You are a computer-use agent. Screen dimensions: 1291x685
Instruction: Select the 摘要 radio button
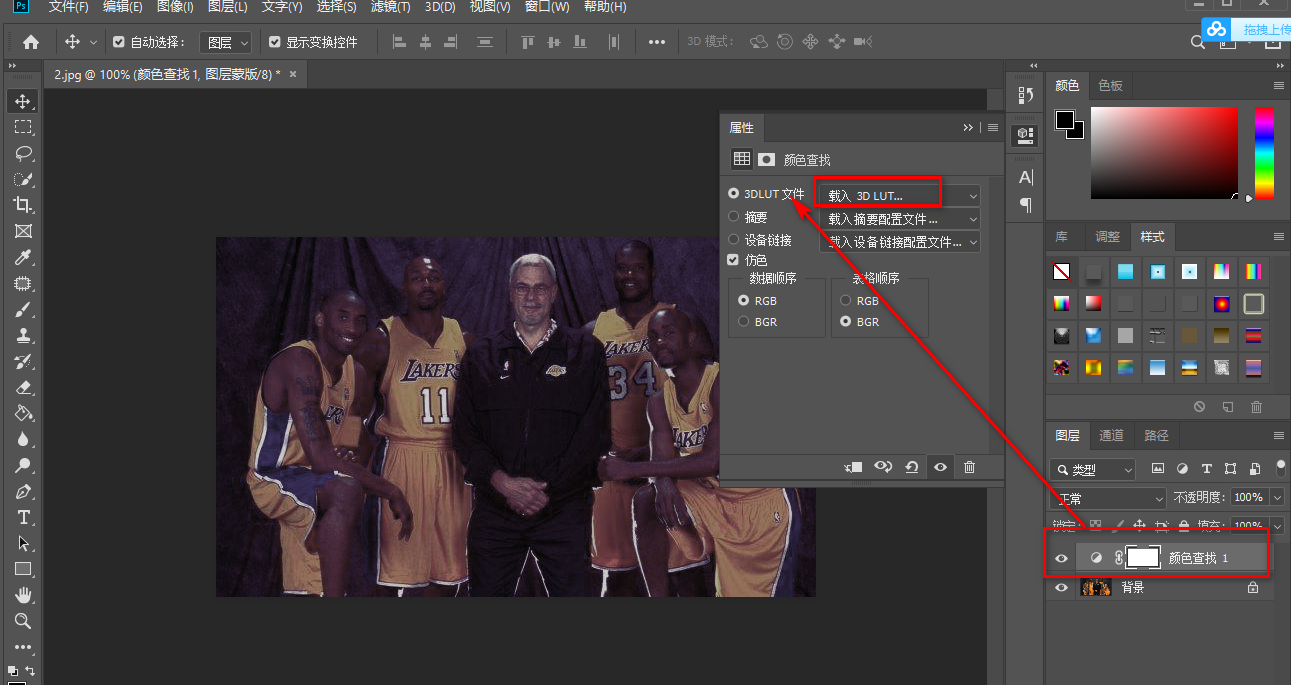coord(734,217)
